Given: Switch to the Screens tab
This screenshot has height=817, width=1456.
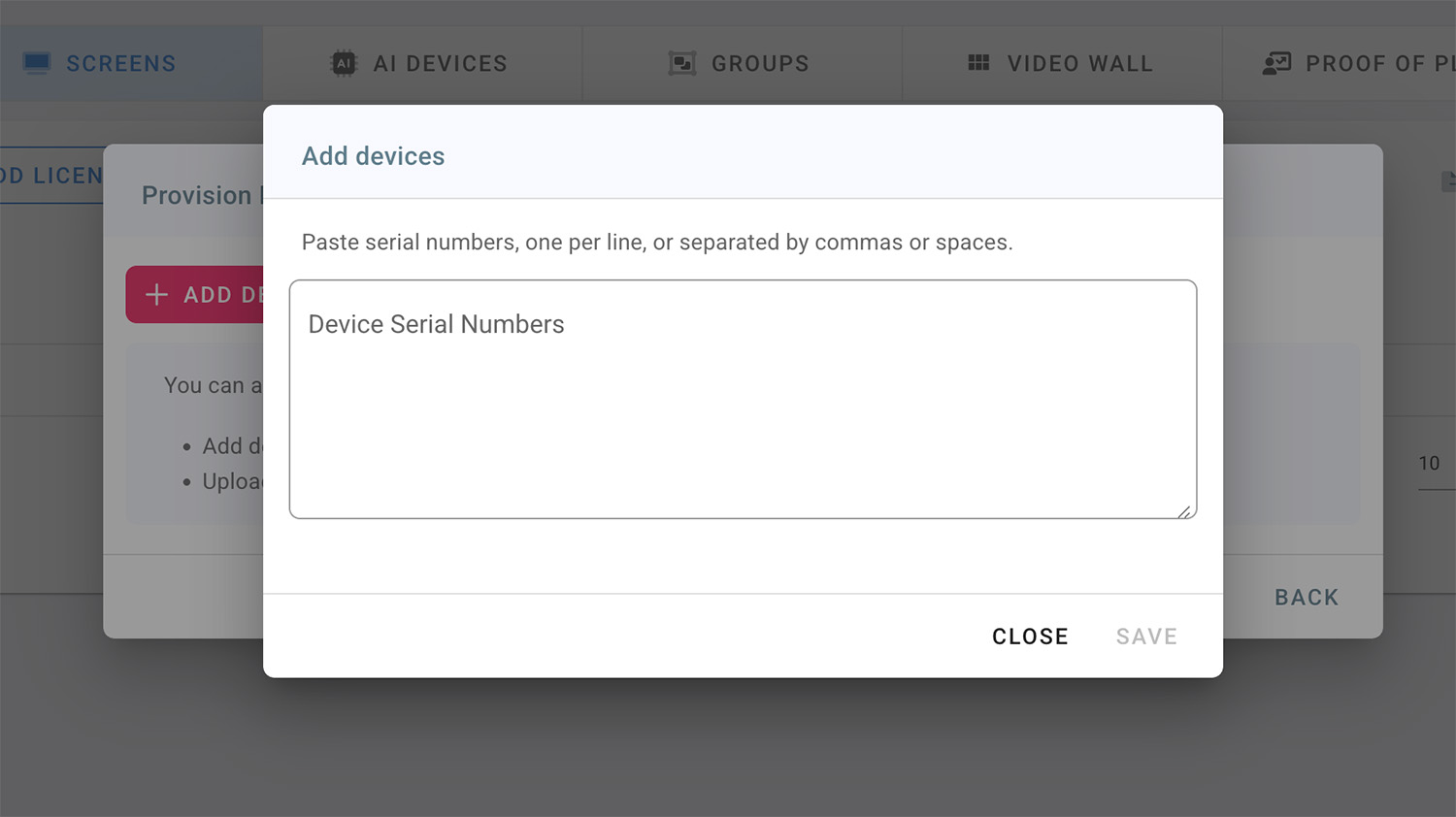Looking at the screenshot, I should pyautogui.click(x=120, y=64).
